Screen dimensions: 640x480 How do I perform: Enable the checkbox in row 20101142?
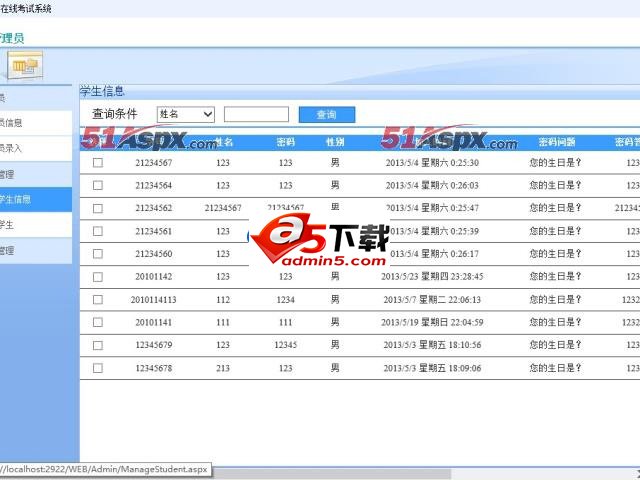pyautogui.click(x=98, y=277)
